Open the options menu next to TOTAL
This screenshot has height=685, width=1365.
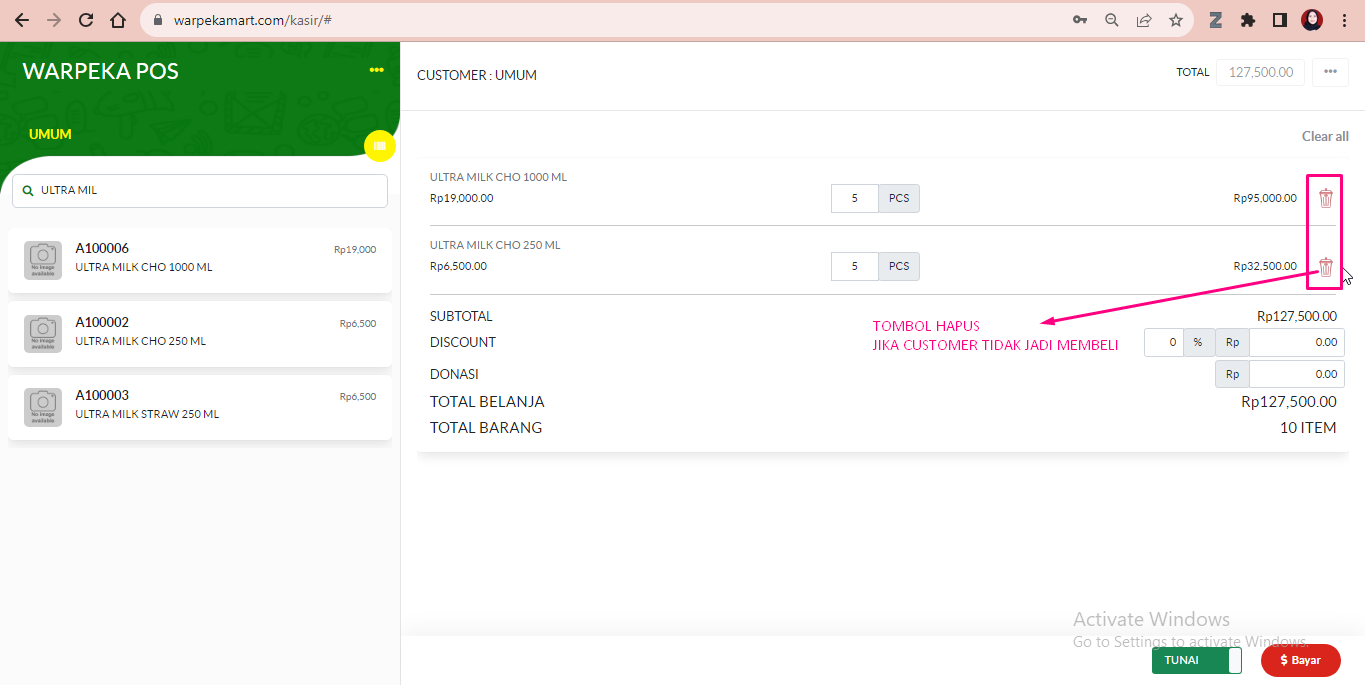(x=1330, y=72)
